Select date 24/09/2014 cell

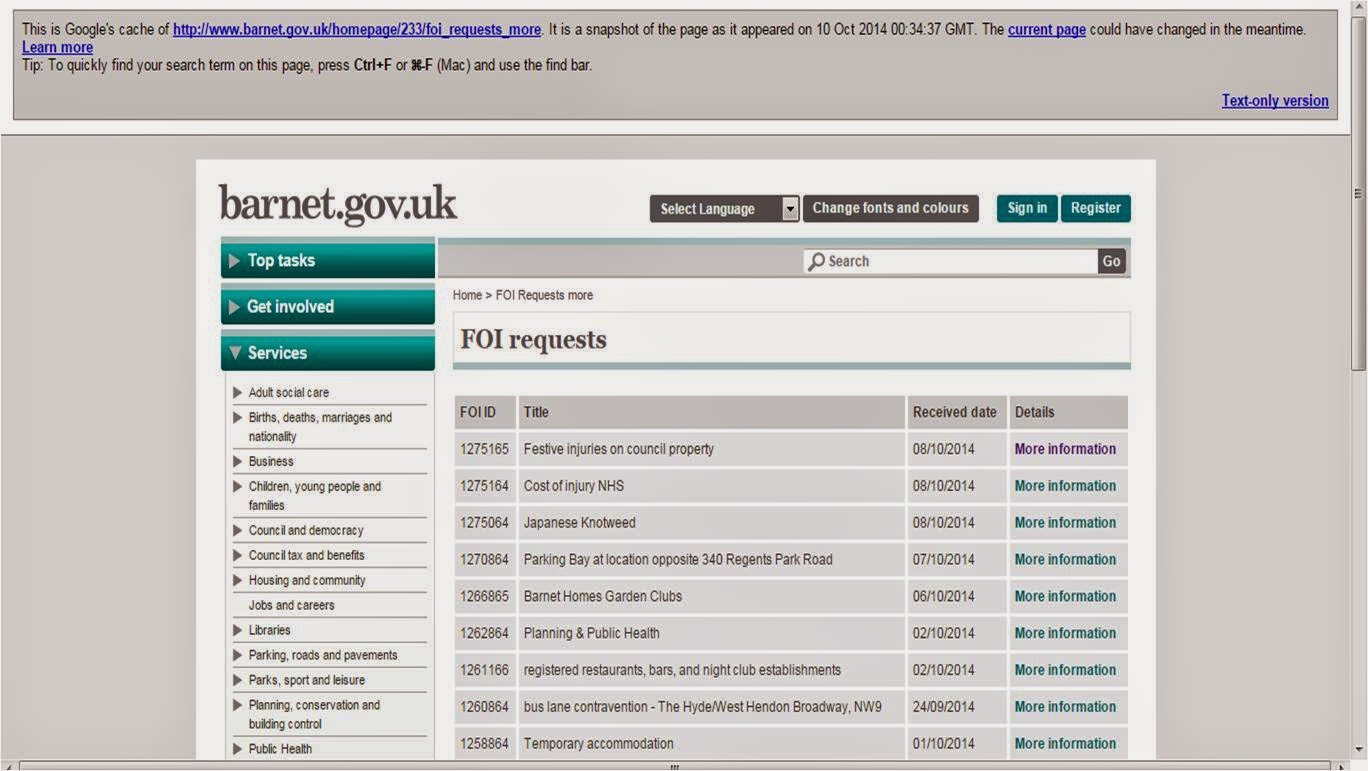coord(957,707)
